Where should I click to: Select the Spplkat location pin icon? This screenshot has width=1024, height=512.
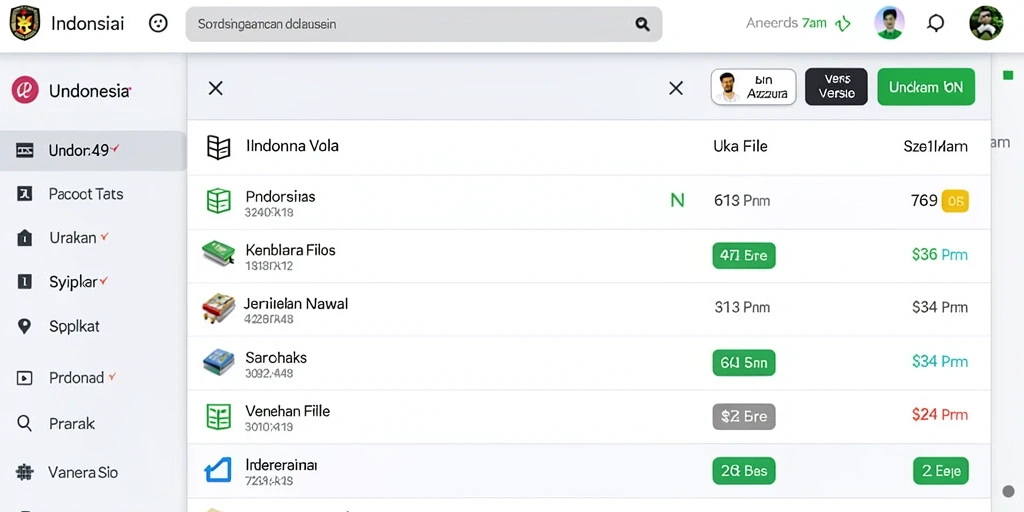[24, 326]
